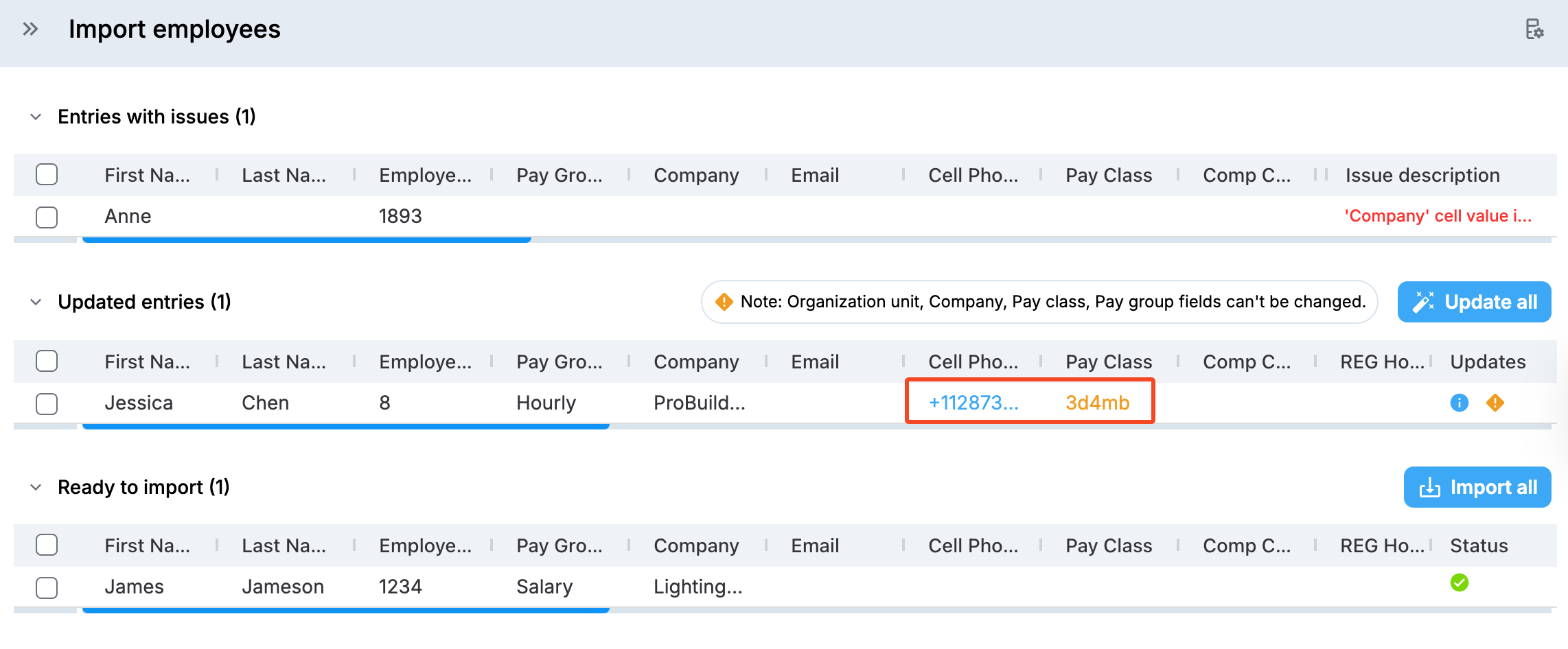Click REG Ho... header in Ready to import table
Viewport: 1568px width, 649px height.
[x=1382, y=545]
